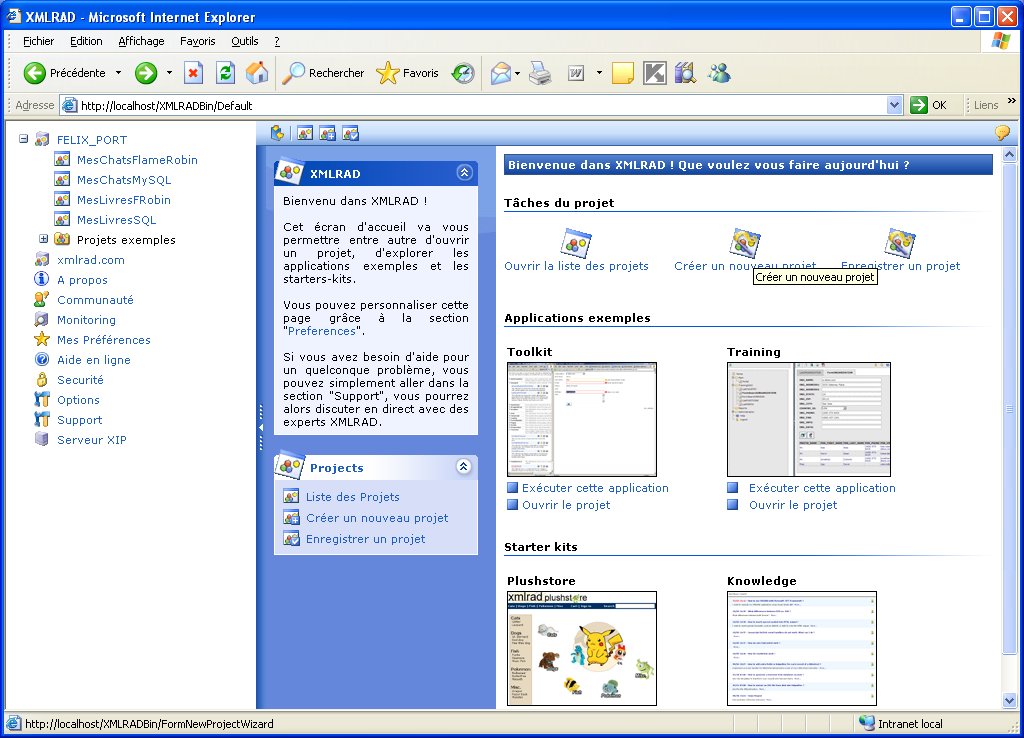This screenshot has width=1024, height=738.
Task: Click the 'Enregistrer un projet' task icon
Action: click(x=900, y=243)
